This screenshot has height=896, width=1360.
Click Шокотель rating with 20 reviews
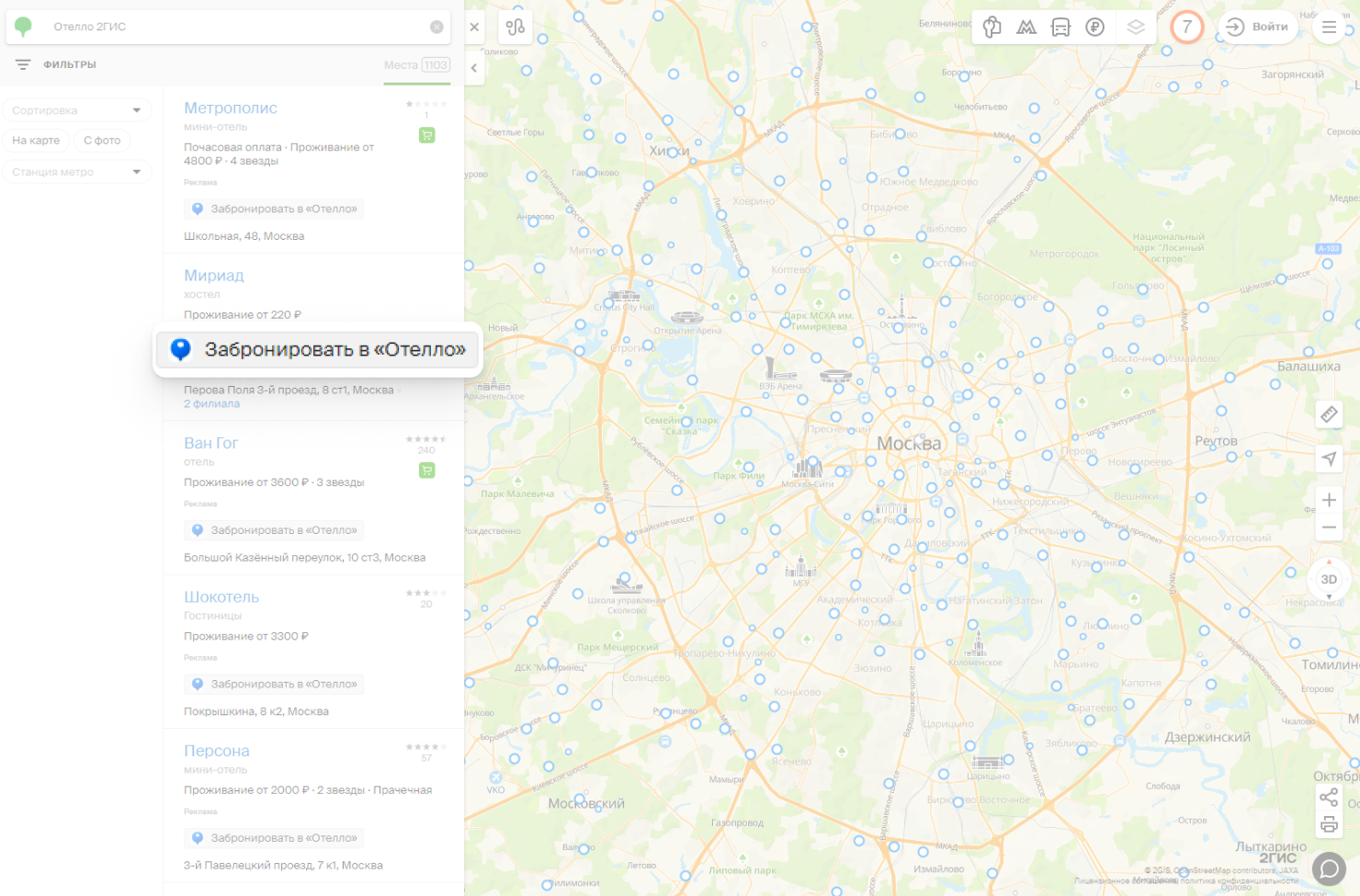426,597
